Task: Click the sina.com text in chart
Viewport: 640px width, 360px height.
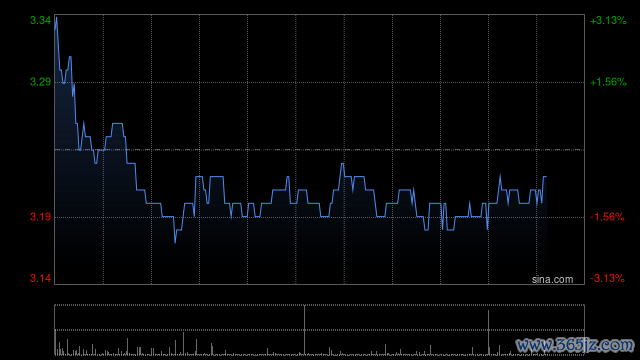Action: (x=552, y=280)
